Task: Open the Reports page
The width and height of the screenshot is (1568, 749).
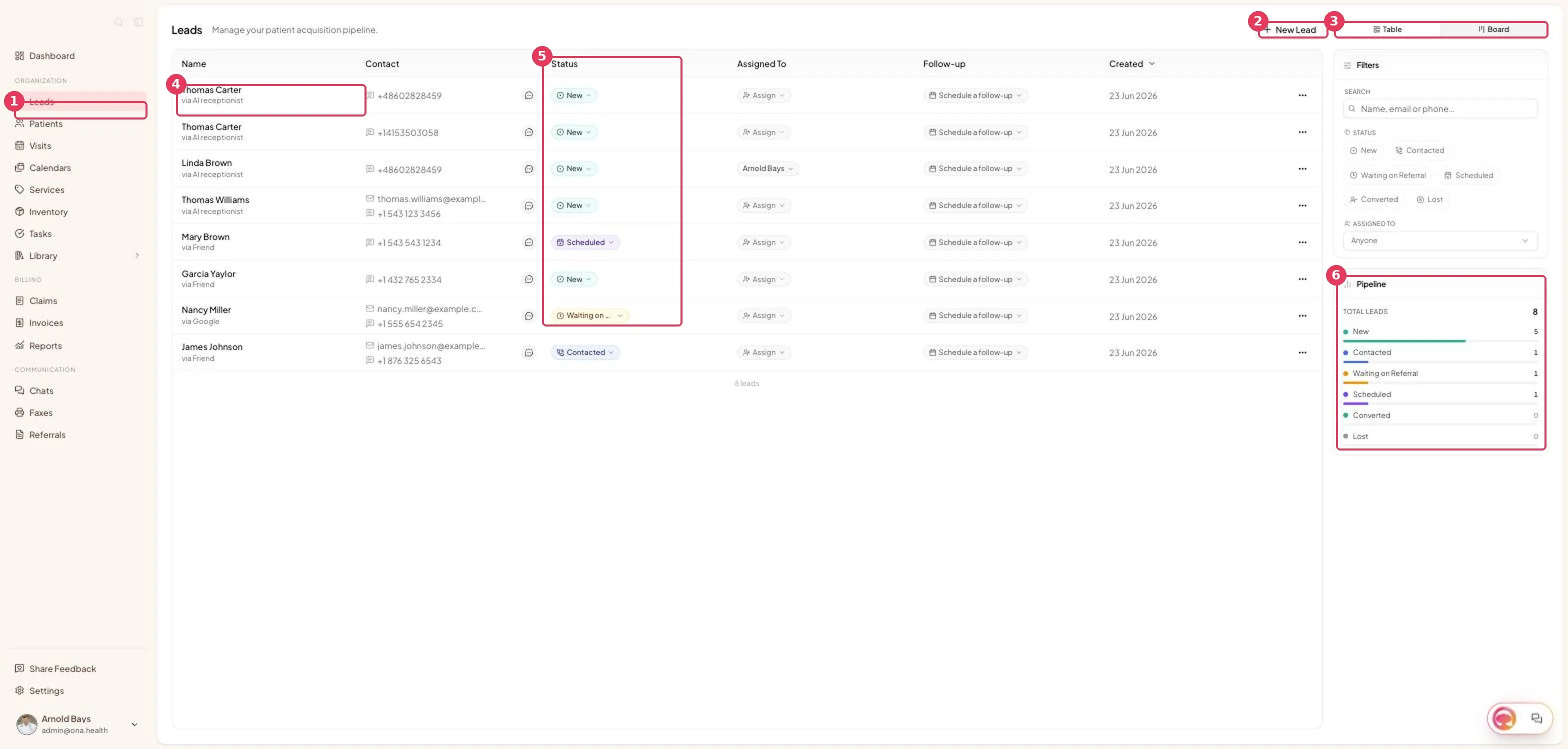Action: click(x=45, y=345)
